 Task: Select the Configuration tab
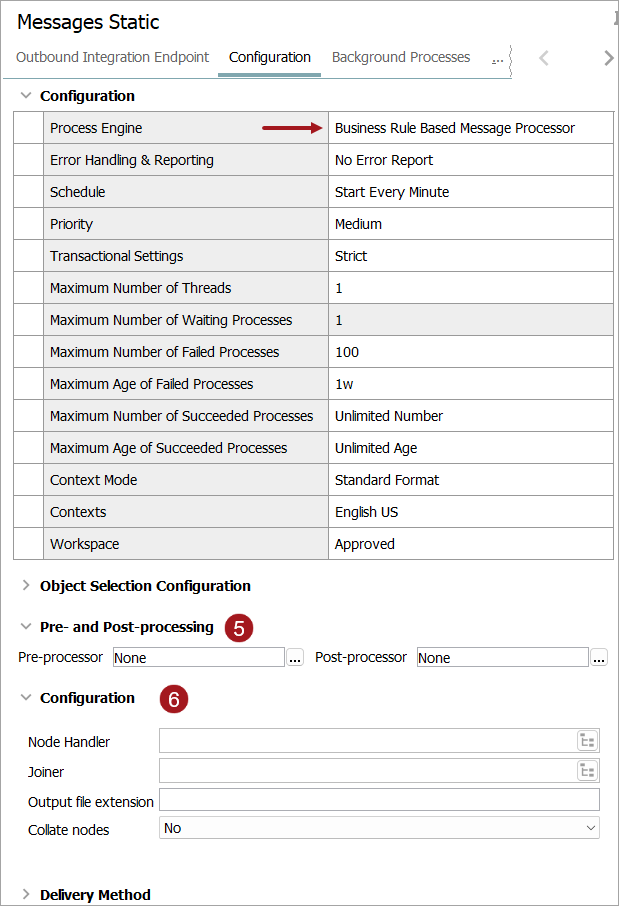click(x=270, y=58)
